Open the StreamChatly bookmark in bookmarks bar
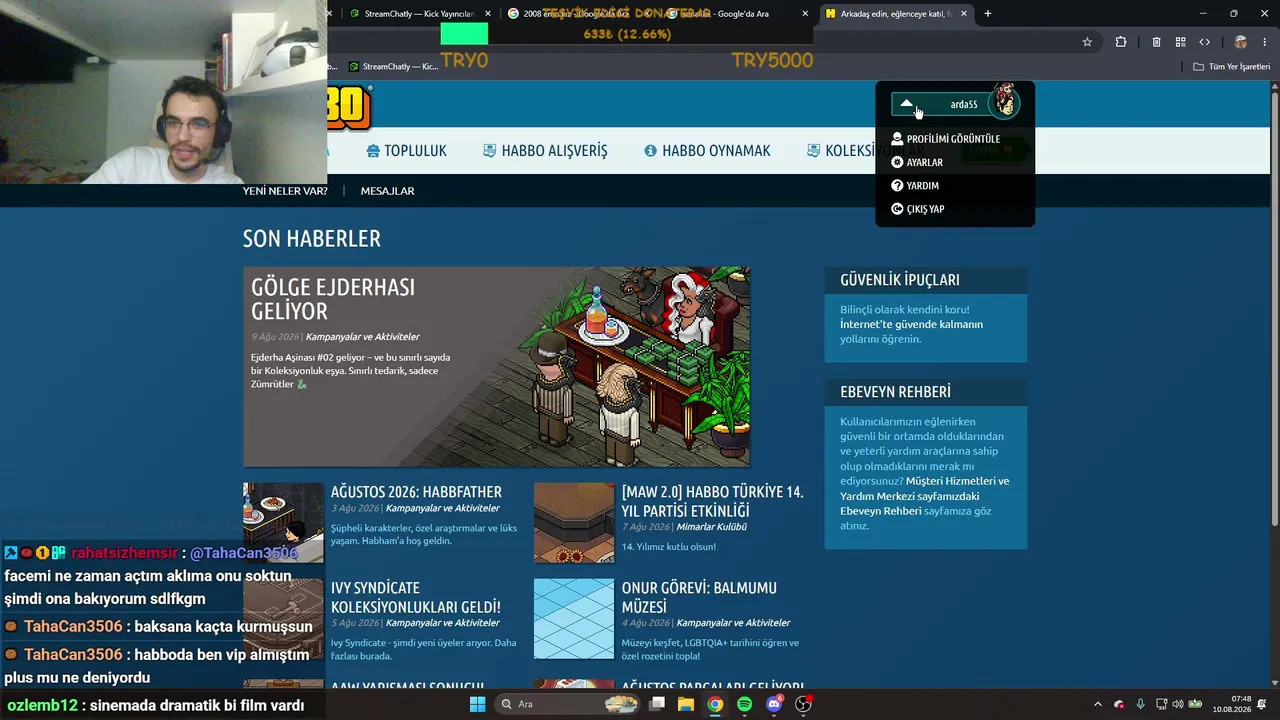 point(393,67)
